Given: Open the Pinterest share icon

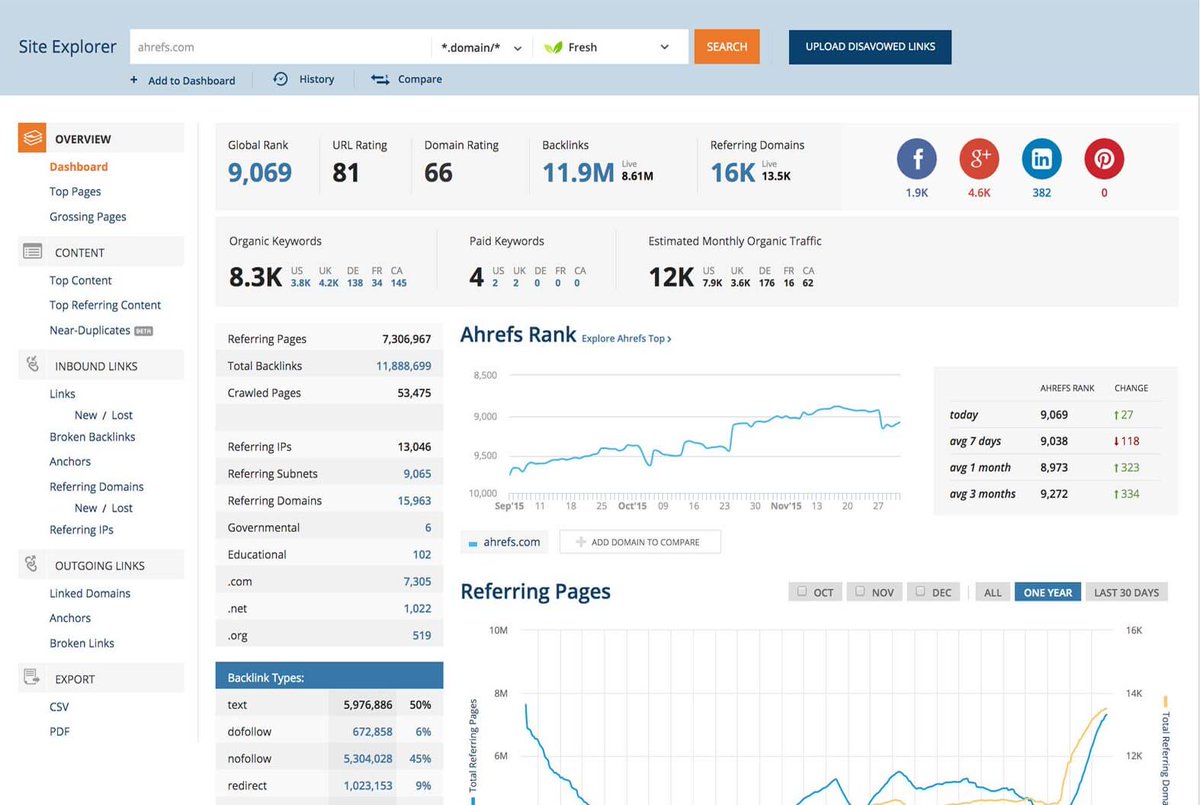Looking at the screenshot, I should (x=1104, y=159).
